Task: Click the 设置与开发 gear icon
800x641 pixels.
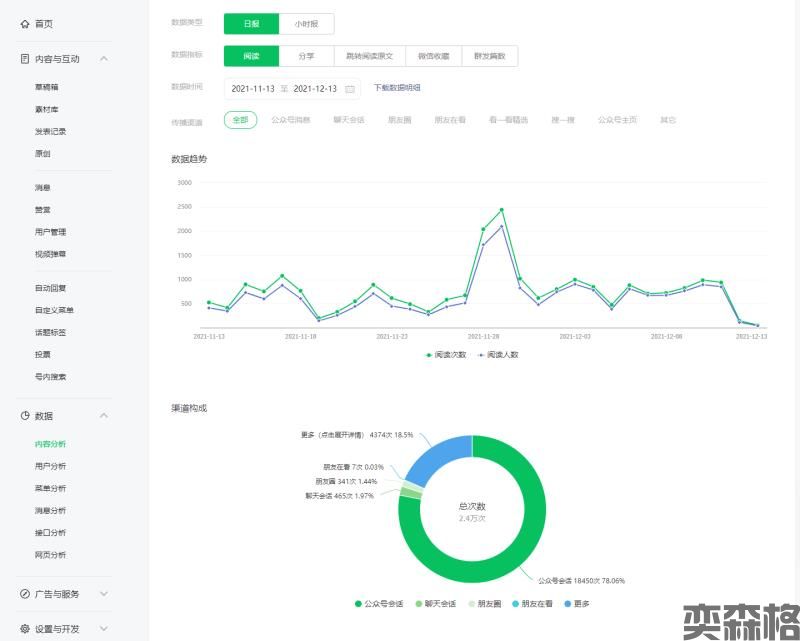Action: [25, 629]
